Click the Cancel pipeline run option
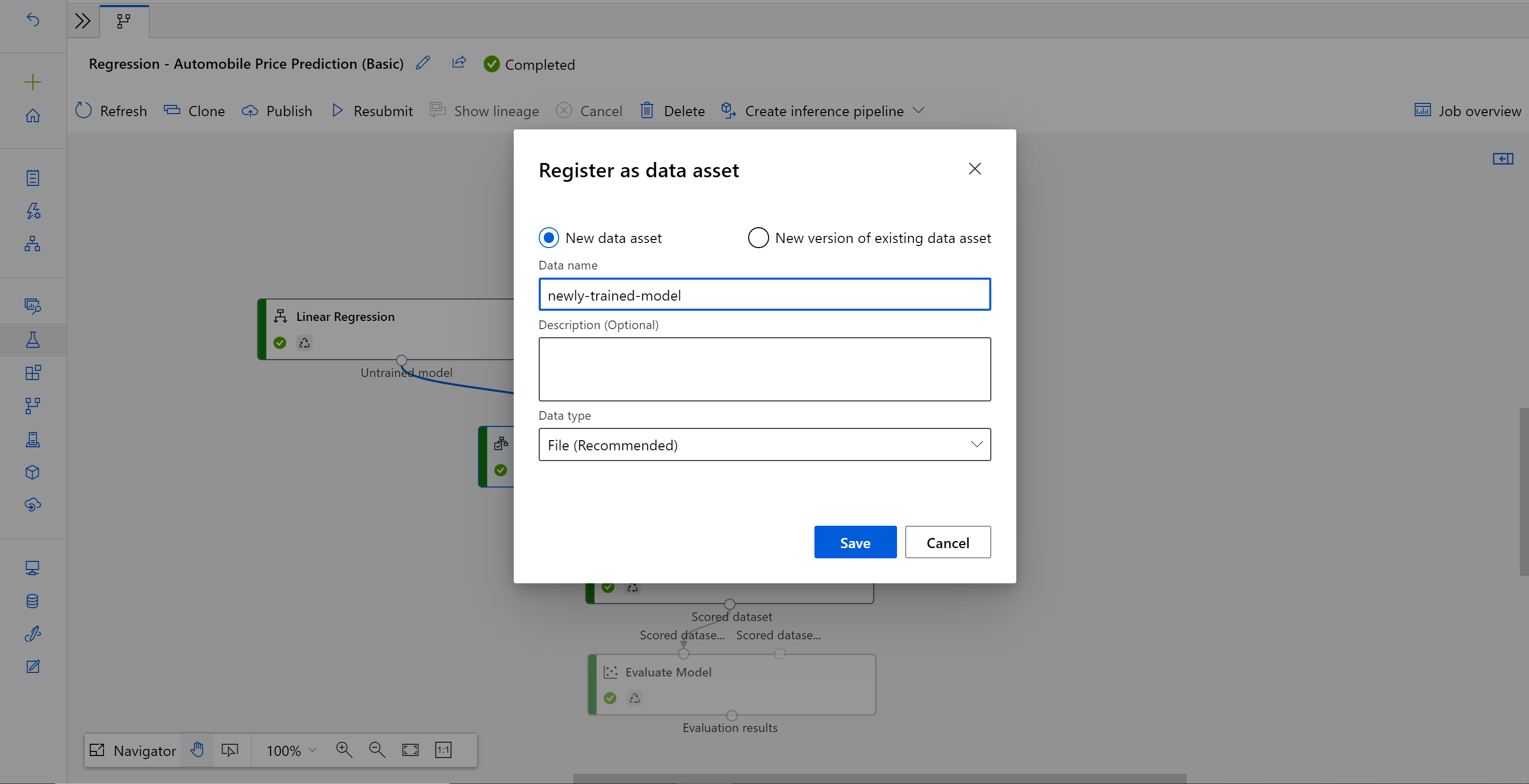1529x784 pixels. pyautogui.click(x=591, y=110)
